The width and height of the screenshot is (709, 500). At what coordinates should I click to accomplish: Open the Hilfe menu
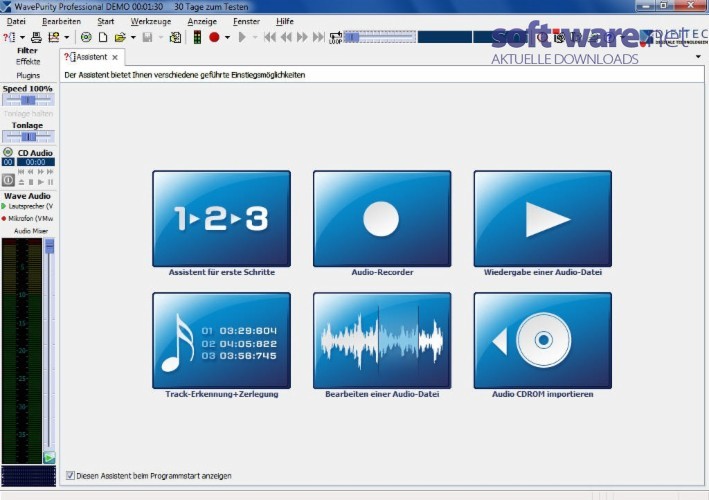[x=285, y=21]
